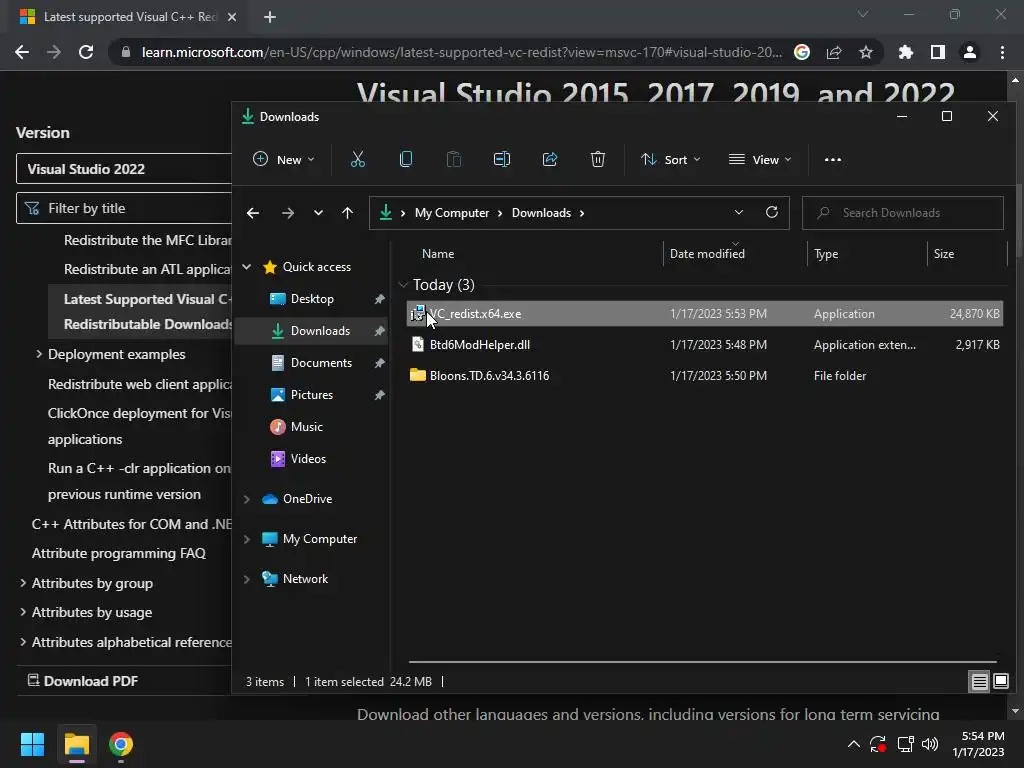Refresh the Downloads folder view
Viewport: 1024px width, 768px height.
click(x=772, y=212)
